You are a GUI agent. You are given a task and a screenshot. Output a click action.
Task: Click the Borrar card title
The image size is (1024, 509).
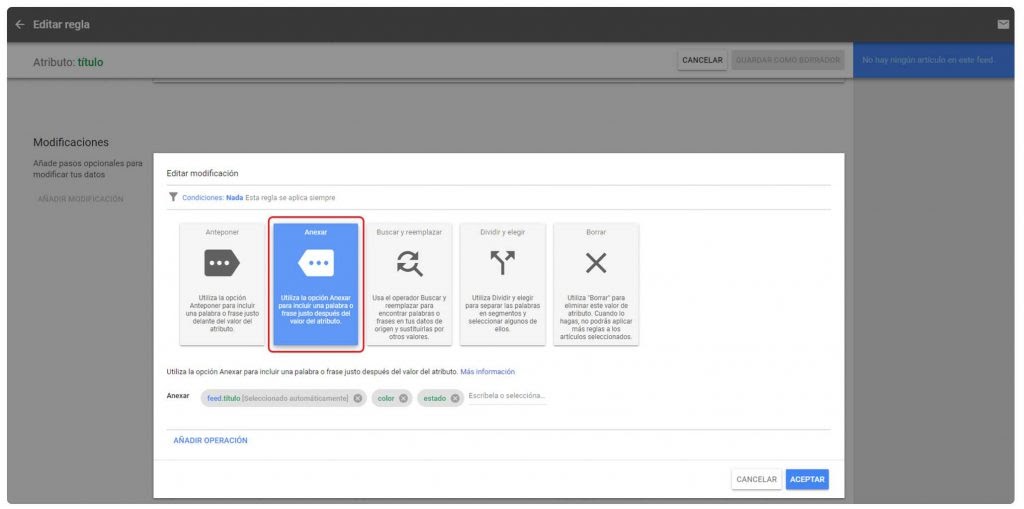click(596, 232)
